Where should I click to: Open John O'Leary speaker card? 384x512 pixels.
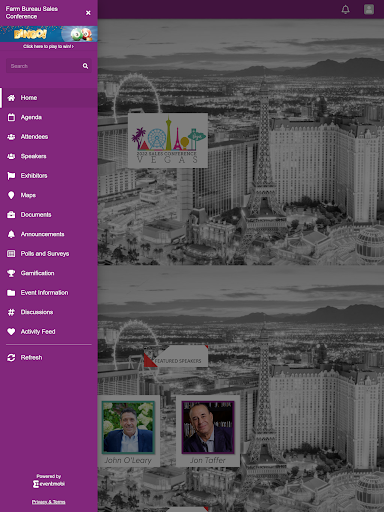(x=128, y=431)
